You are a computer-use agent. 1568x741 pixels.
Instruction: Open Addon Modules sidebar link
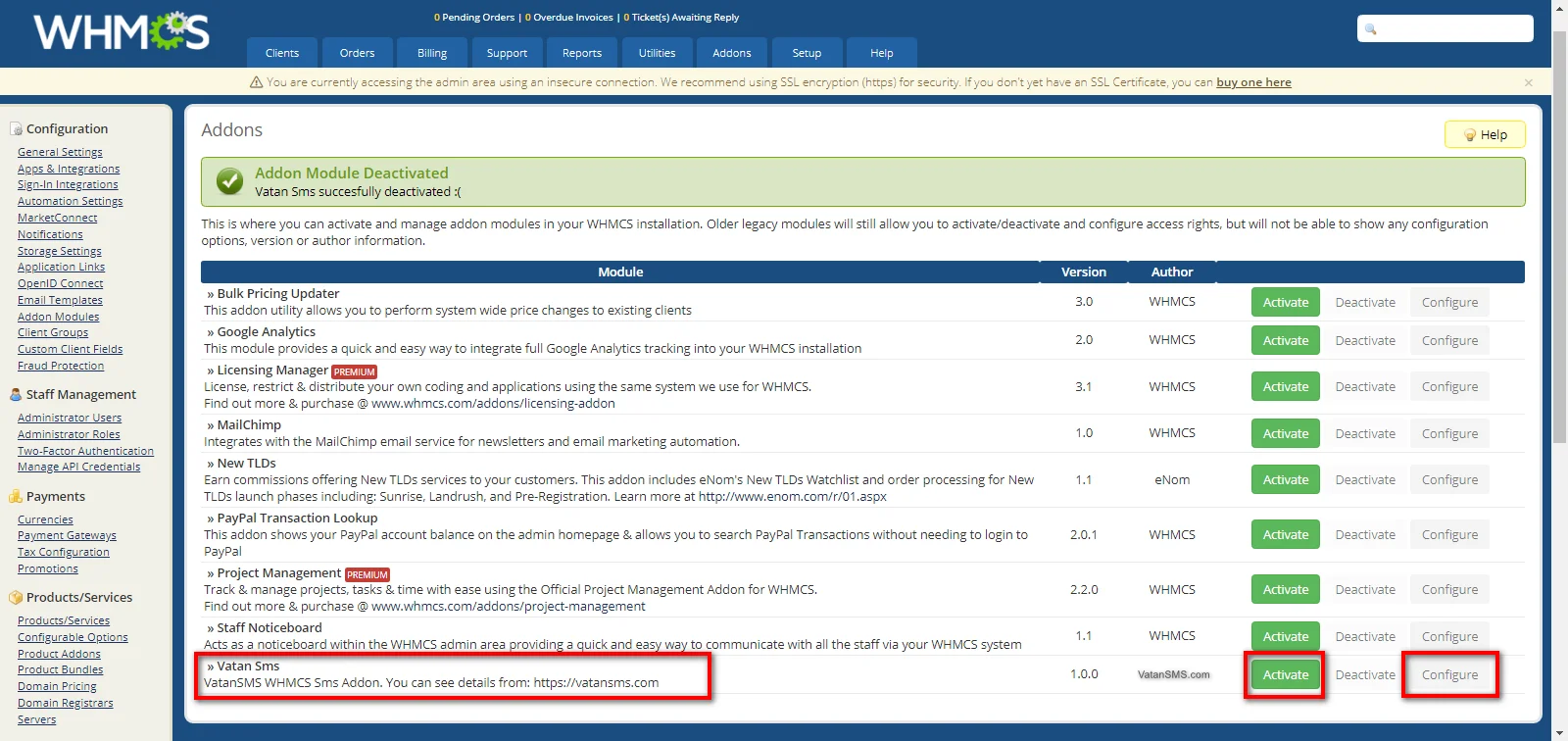pyautogui.click(x=59, y=317)
